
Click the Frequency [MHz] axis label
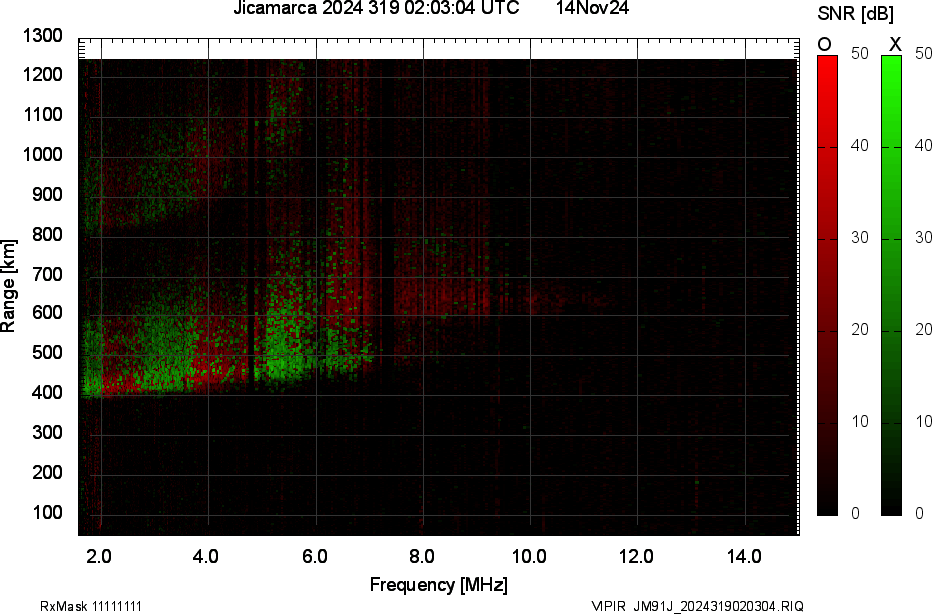pyautogui.click(x=438, y=584)
